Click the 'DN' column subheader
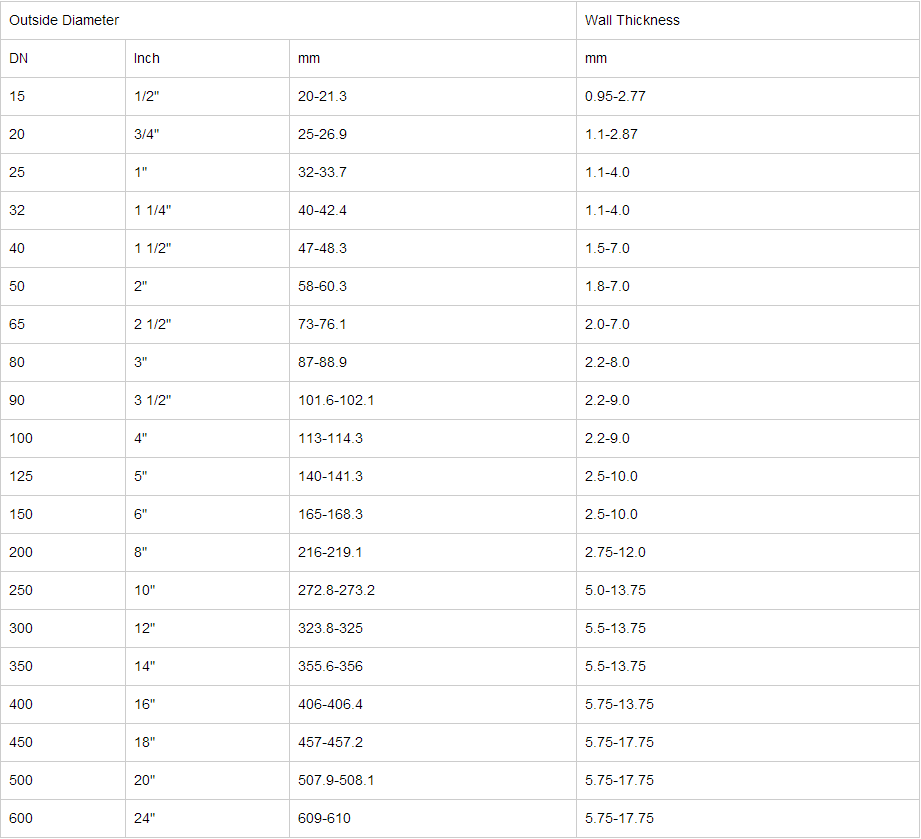This screenshot has width=921, height=839. (x=19, y=58)
